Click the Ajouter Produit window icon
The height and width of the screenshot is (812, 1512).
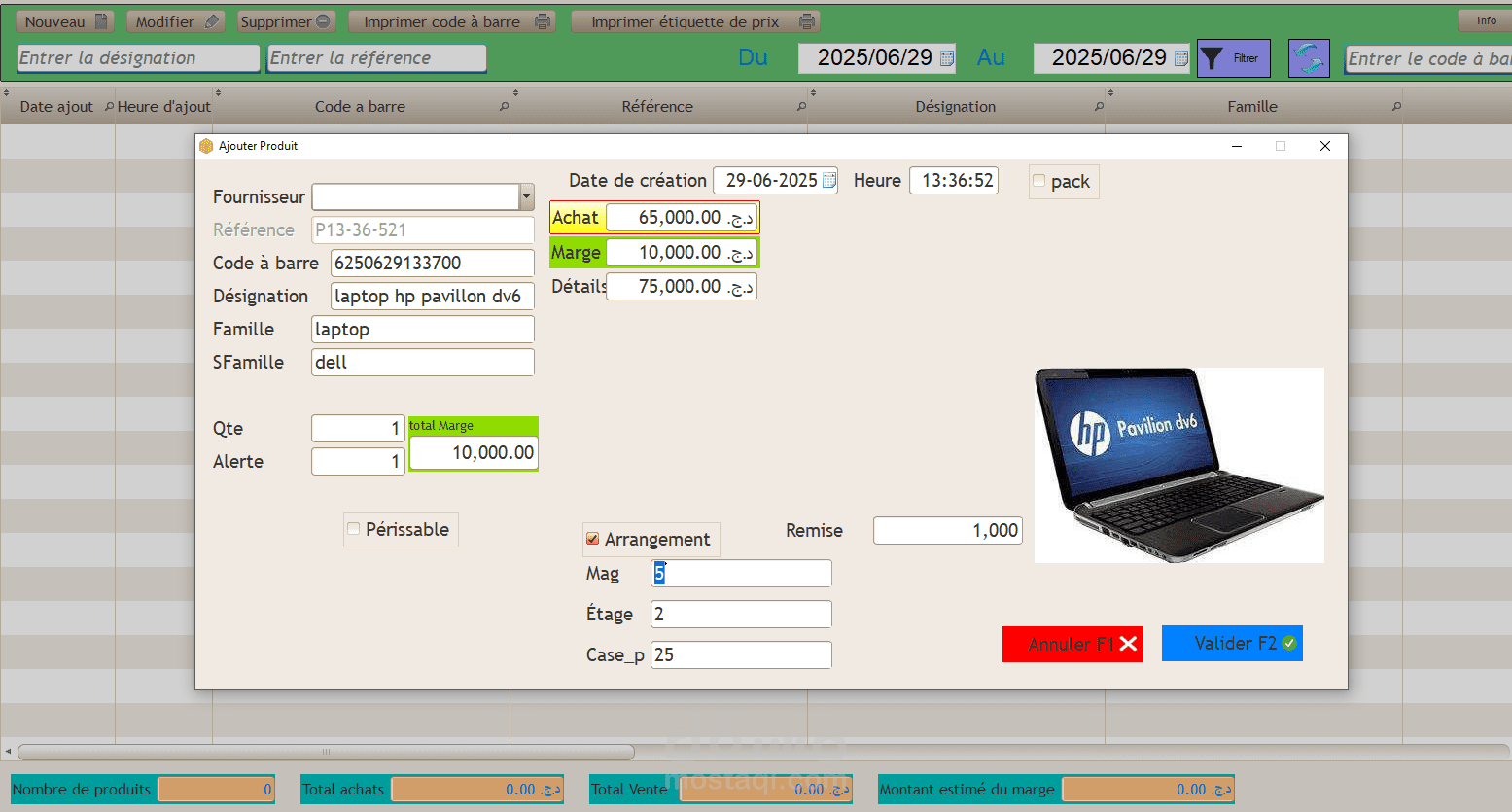coord(206,146)
